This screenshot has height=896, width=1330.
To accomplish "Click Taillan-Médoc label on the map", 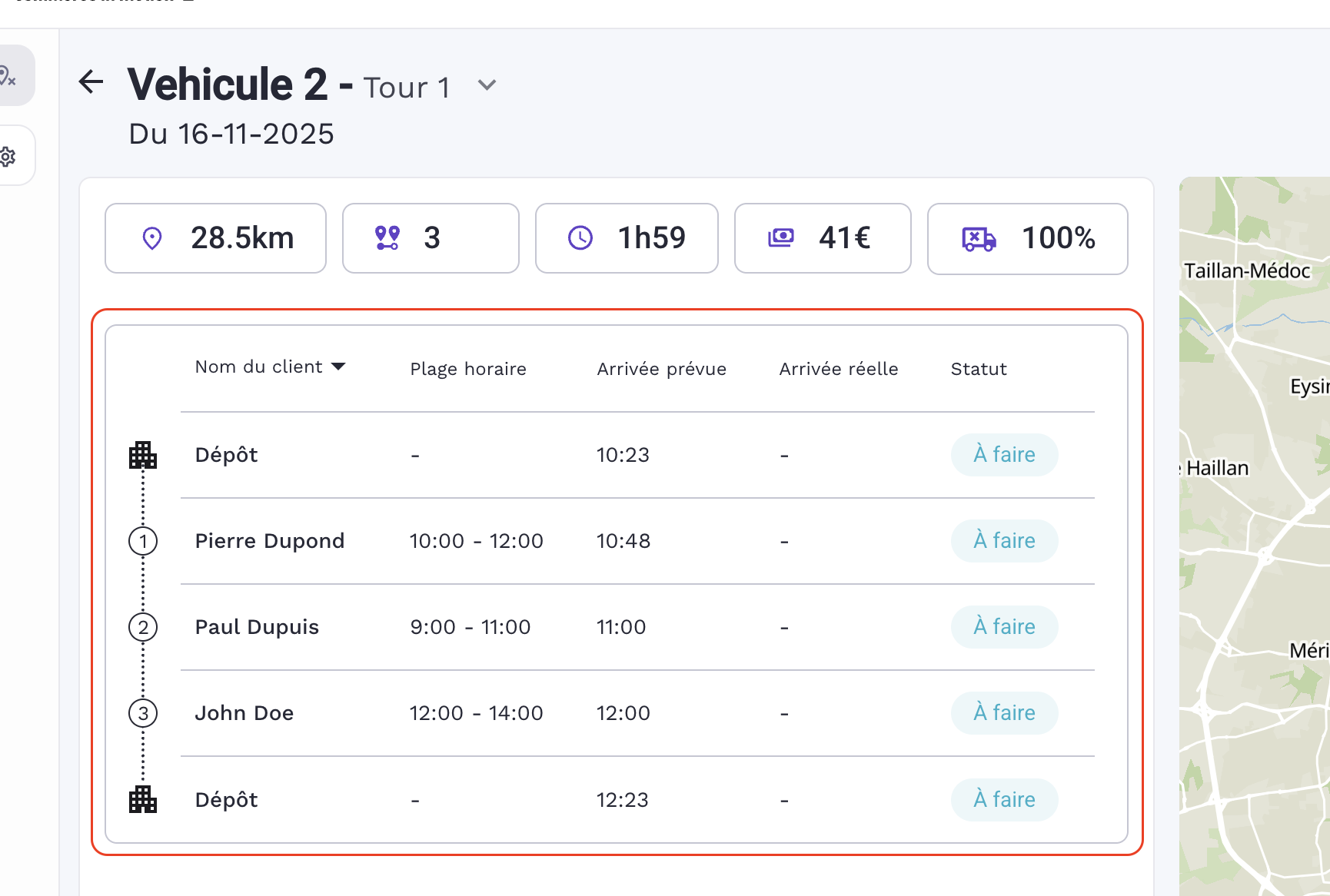I will point(1246,271).
